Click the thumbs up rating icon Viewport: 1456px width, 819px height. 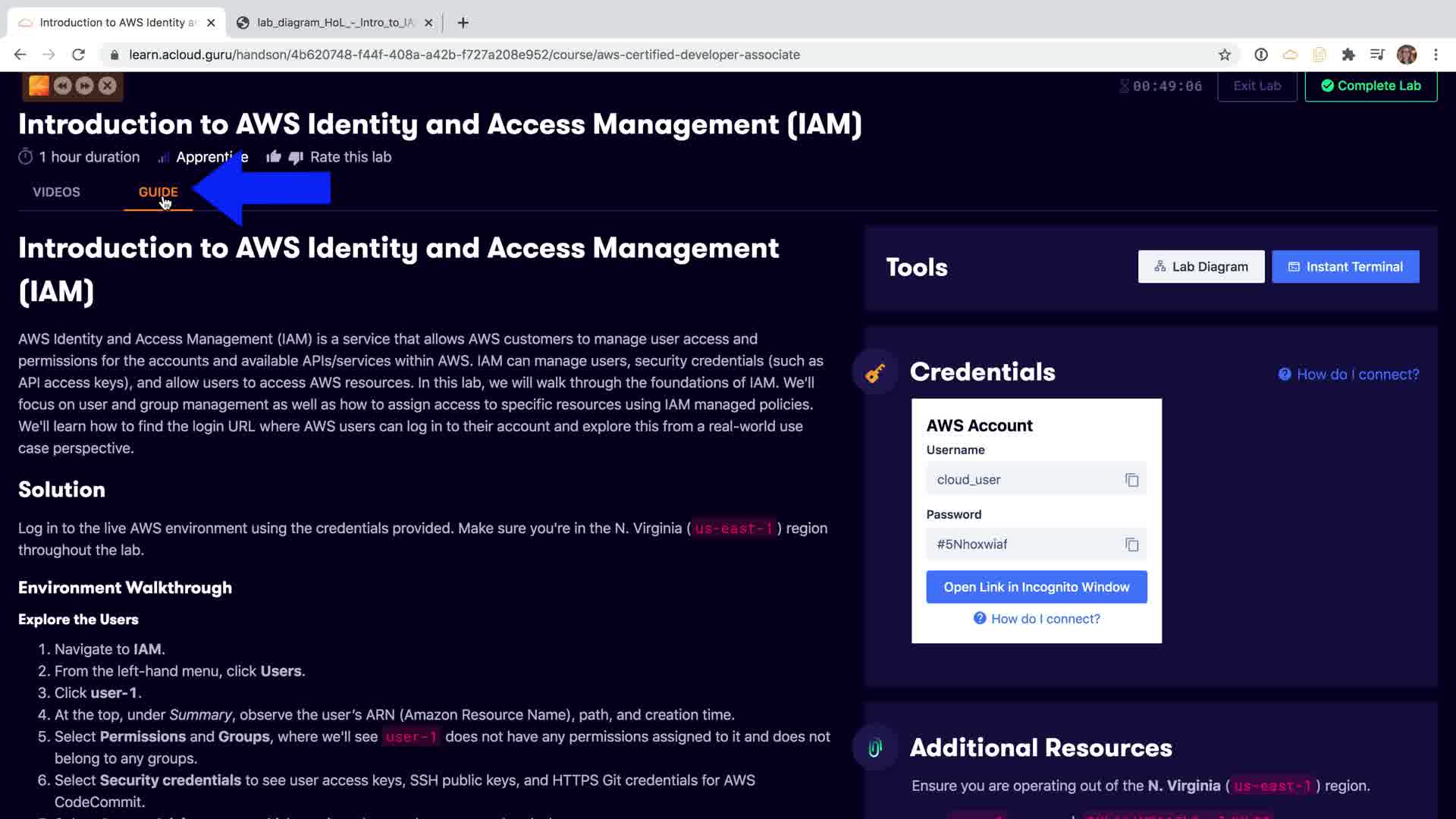click(x=274, y=157)
